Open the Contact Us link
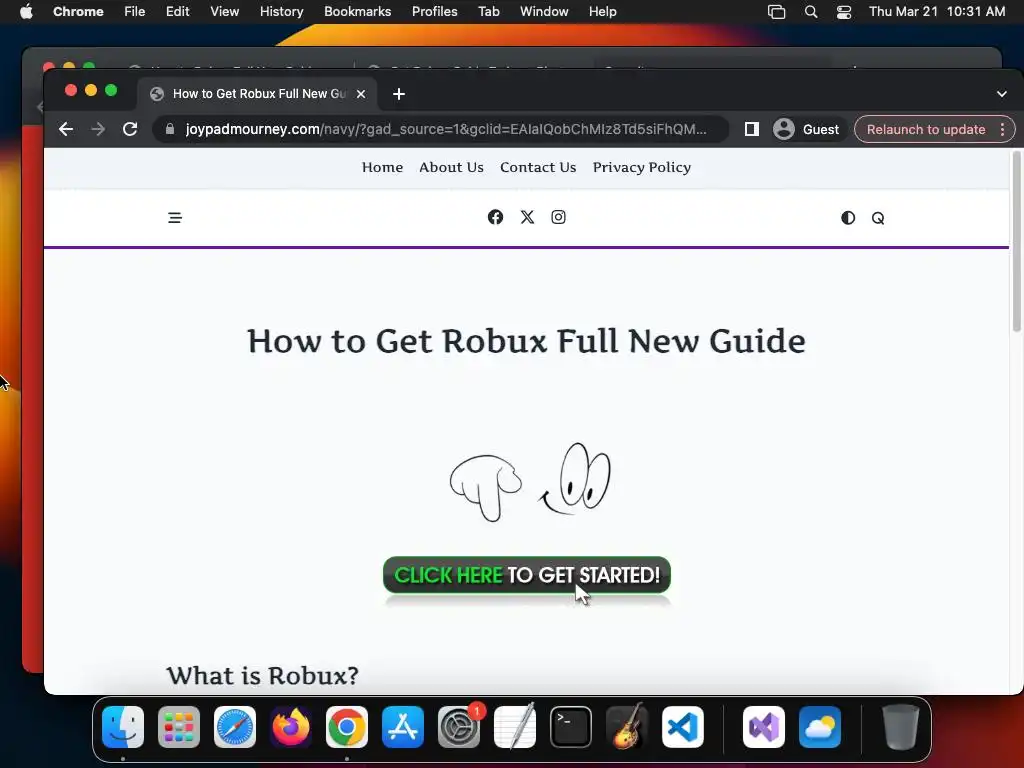Viewport: 1024px width, 768px height. [538, 167]
